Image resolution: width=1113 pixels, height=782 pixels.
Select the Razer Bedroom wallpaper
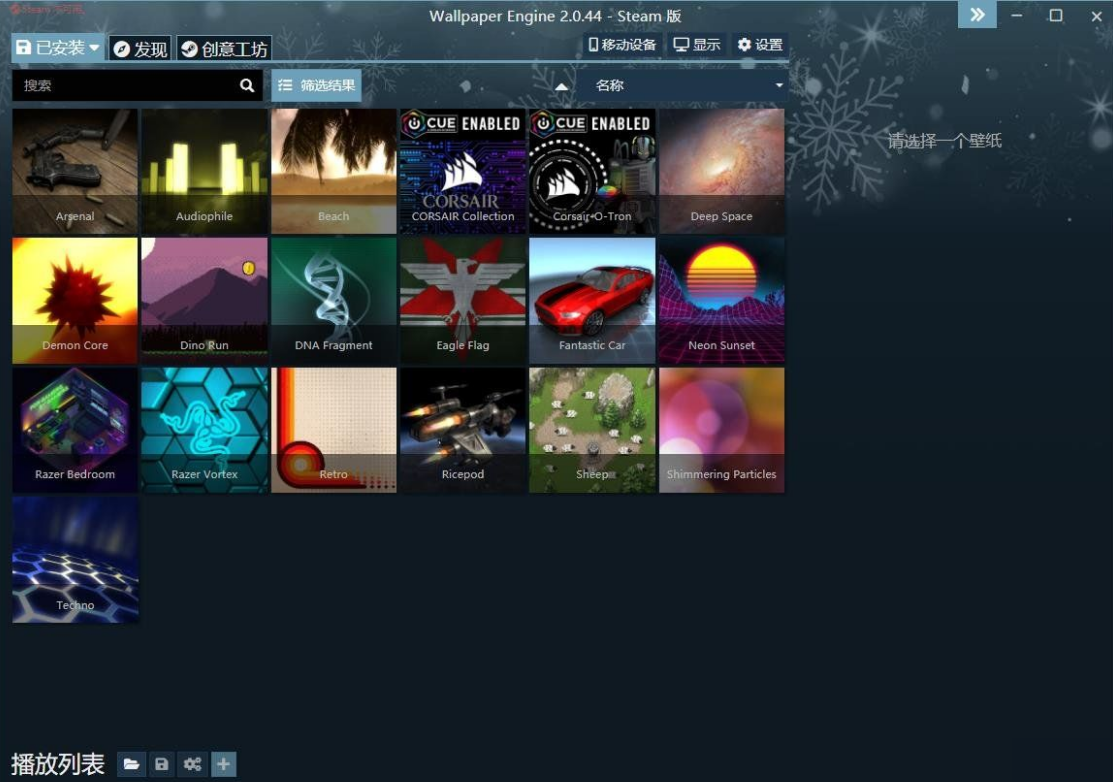[x=75, y=429]
